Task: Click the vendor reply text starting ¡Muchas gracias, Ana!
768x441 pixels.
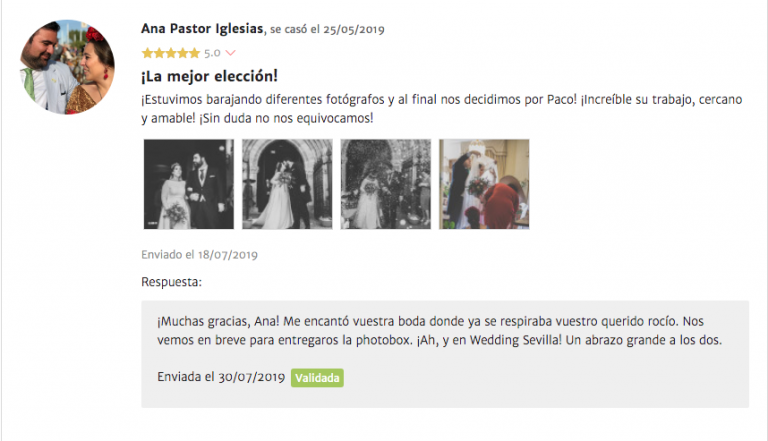Action: tap(440, 331)
